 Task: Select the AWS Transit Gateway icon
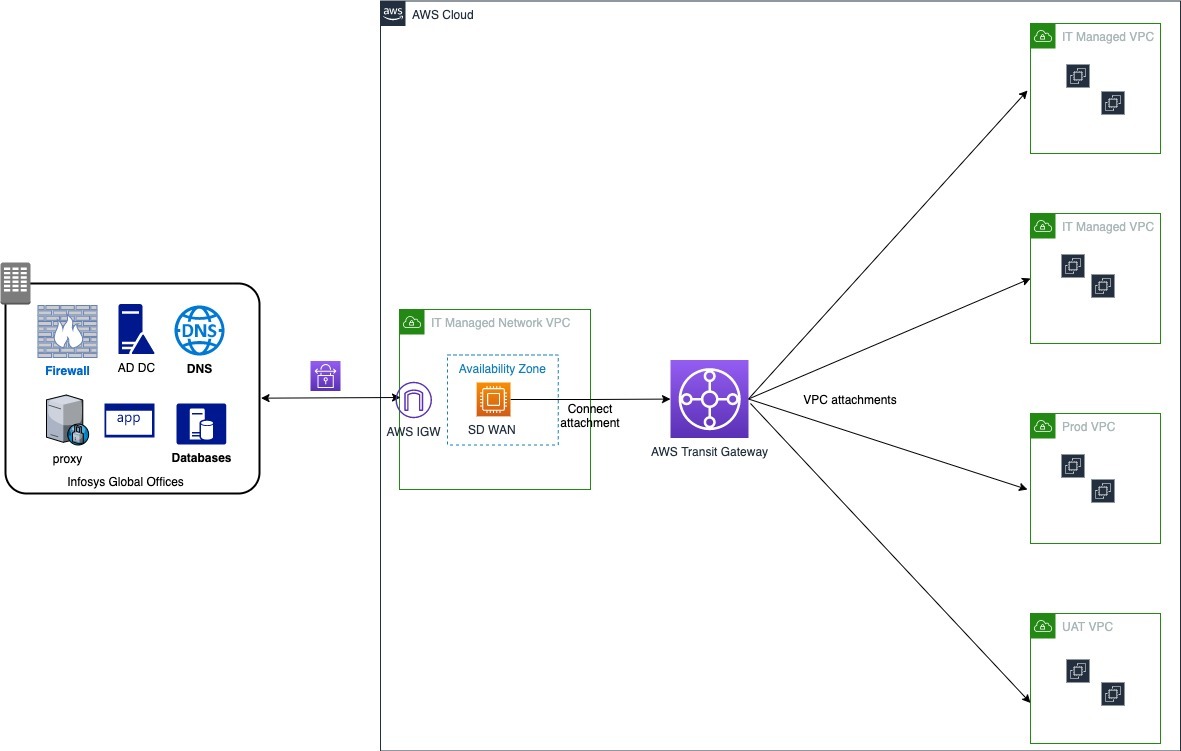pyautogui.click(x=710, y=399)
